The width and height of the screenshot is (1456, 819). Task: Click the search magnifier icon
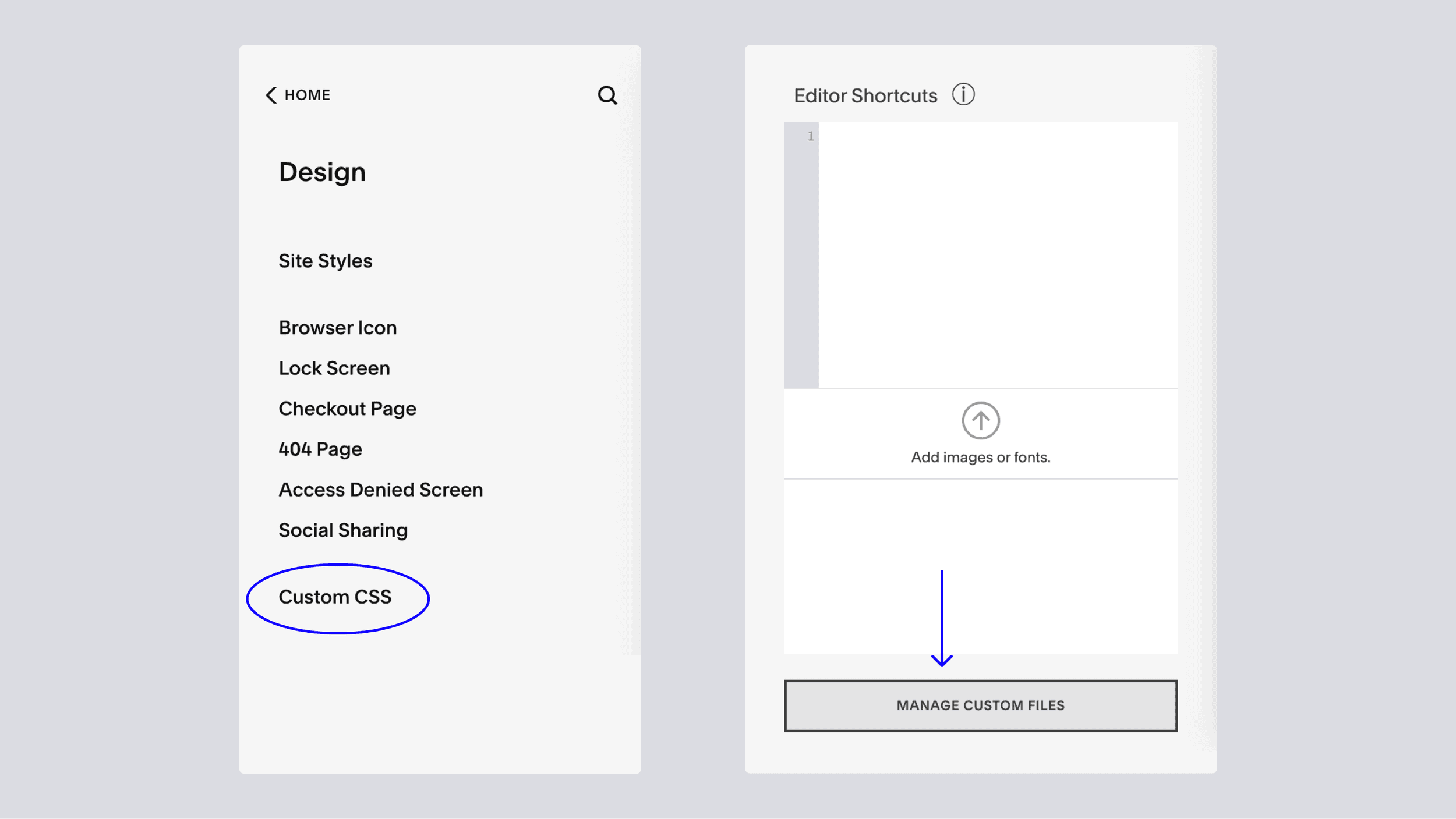(x=607, y=95)
